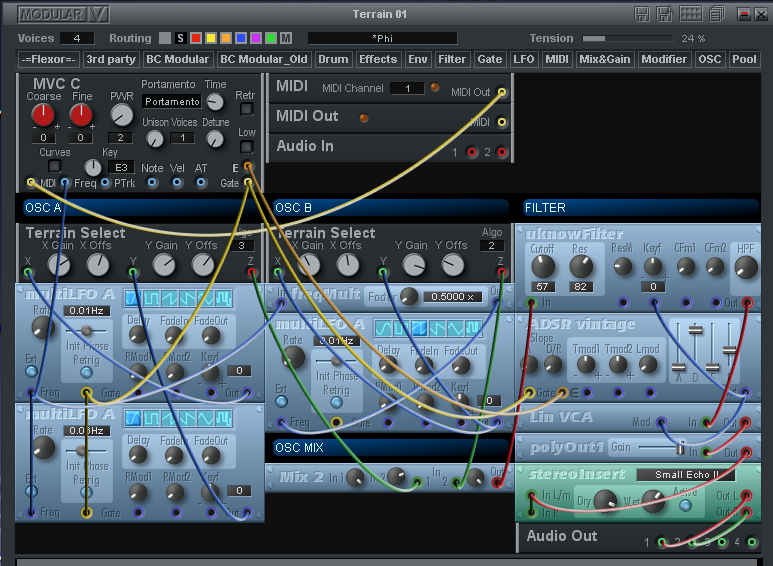
Task: Open the Filter module category
Action: (x=452, y=59)
